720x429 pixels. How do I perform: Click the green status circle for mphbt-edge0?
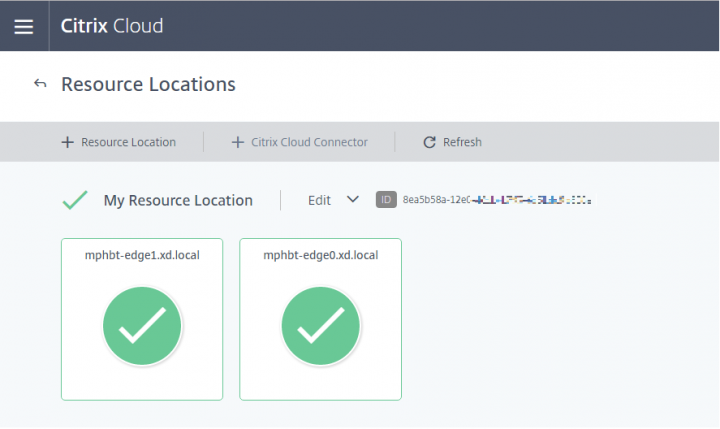point(320,327)
